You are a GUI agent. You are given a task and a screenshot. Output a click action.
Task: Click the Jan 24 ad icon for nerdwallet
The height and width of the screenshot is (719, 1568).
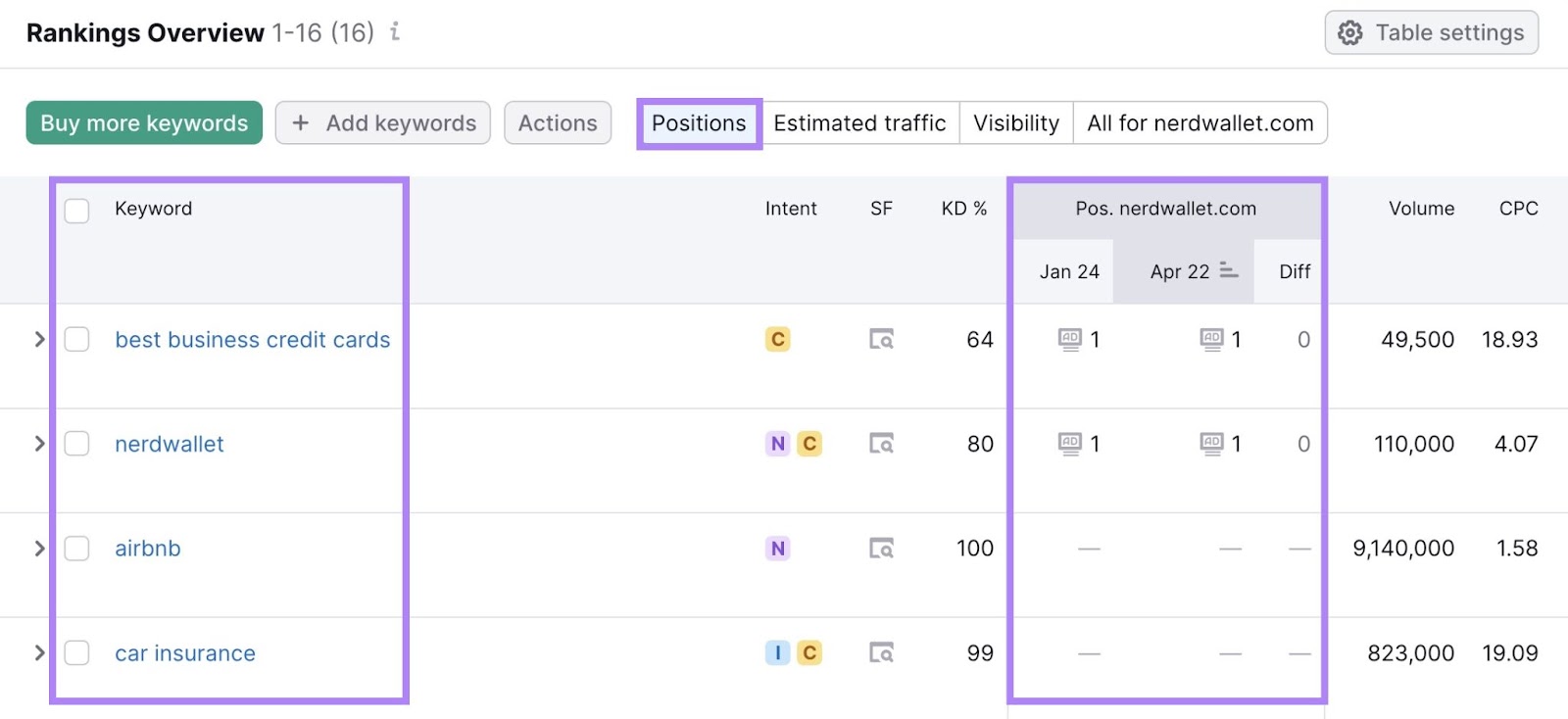click(x=1069, y=444)
